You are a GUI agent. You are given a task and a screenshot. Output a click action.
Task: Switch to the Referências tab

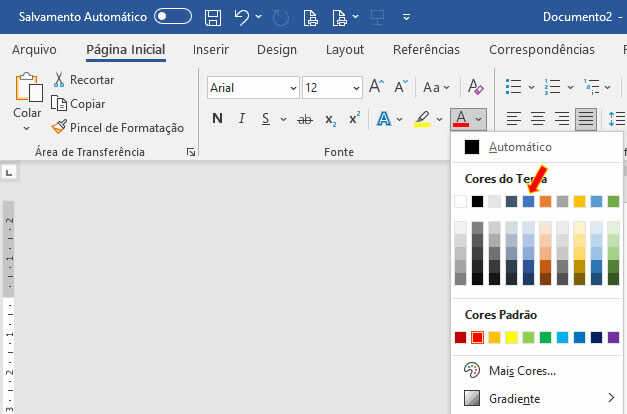(426, 49)
